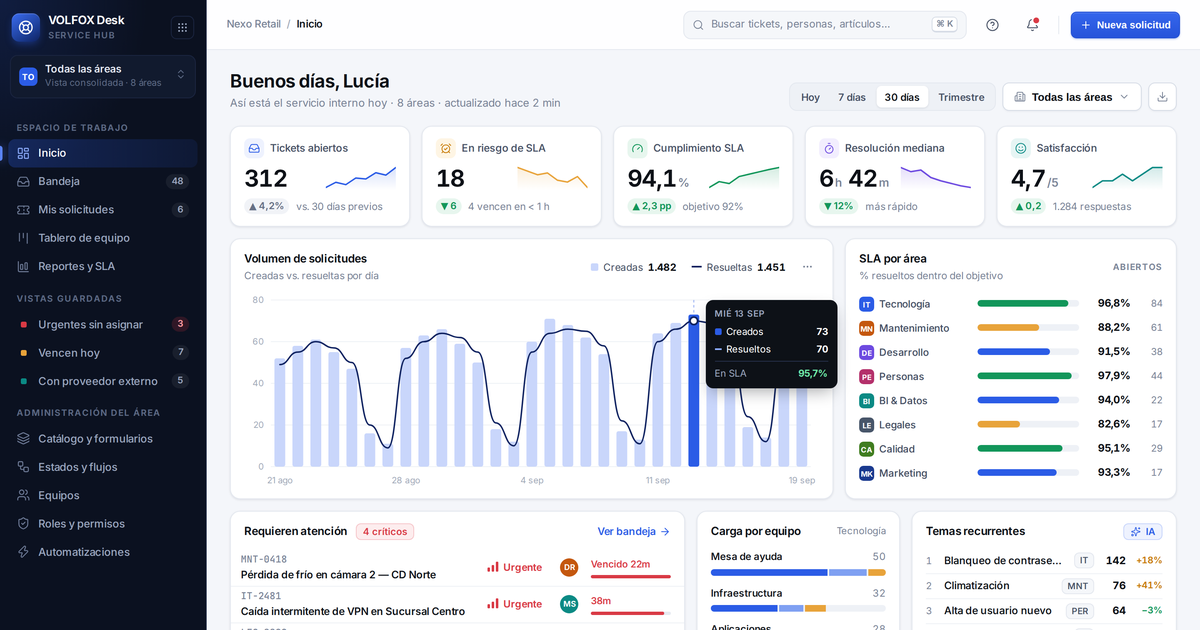The height and width of the screenshot is (630, 1200).
Task: Click the VOLFOX Desk logo icon
Action: pyautogui.click(x=26, y=27)
